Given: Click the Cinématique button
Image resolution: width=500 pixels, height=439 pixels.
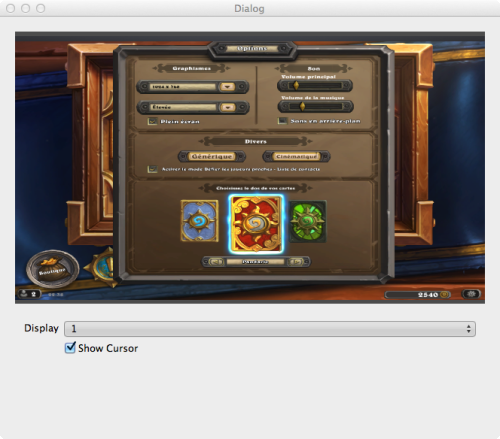Looking at the screenshot, I should (296, 156).
